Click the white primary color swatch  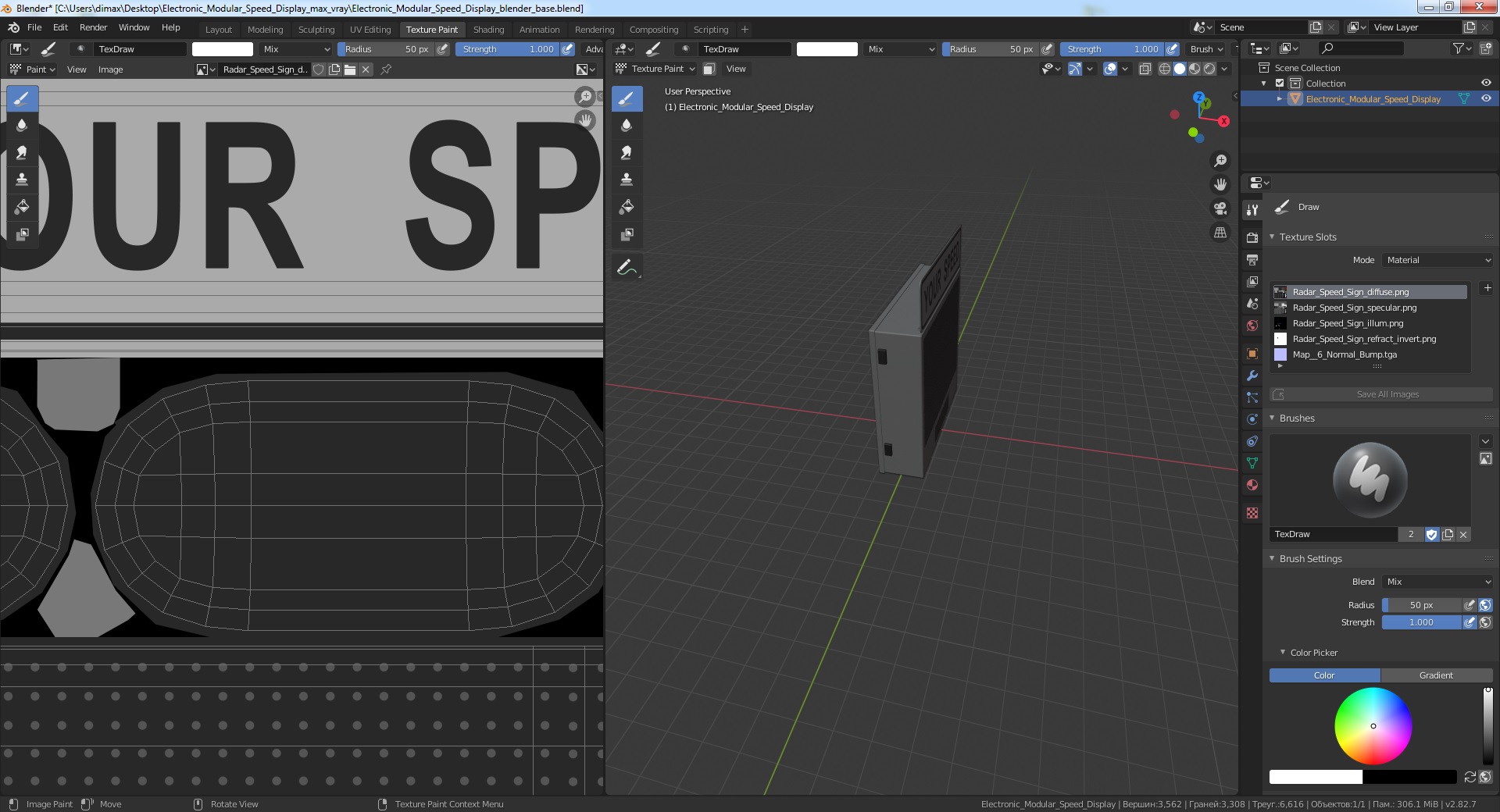pos(1316,777)
